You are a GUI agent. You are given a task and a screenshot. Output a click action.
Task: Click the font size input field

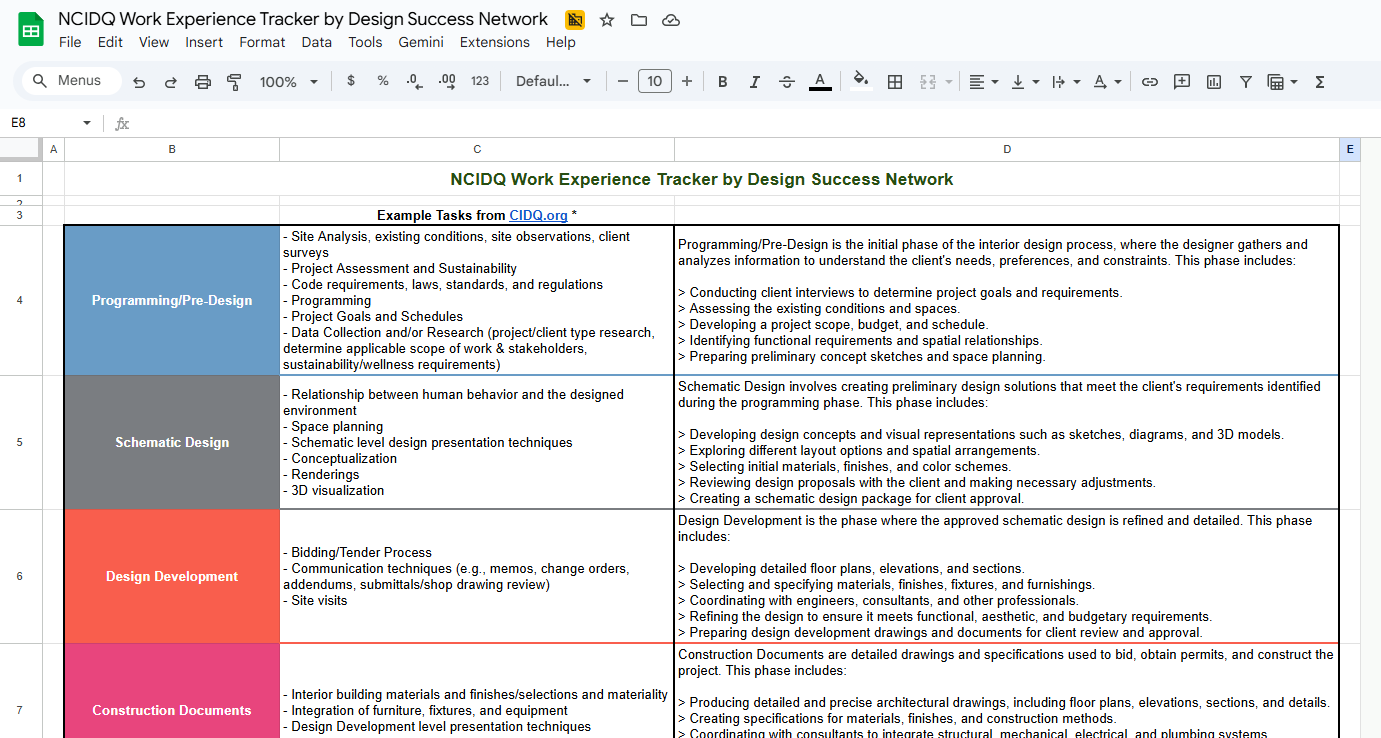coord(654,82)
